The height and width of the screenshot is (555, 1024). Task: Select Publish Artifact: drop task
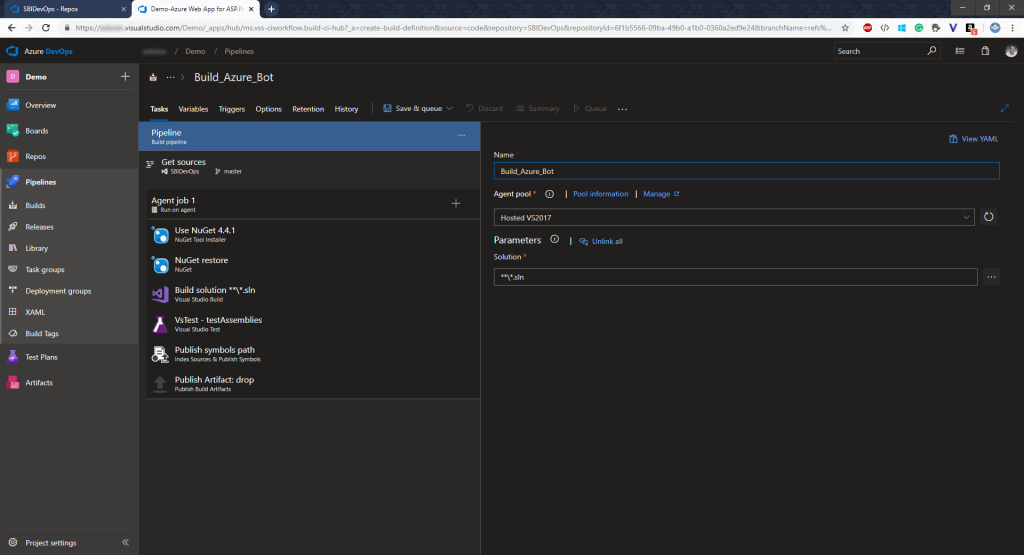tap(313, 384)
